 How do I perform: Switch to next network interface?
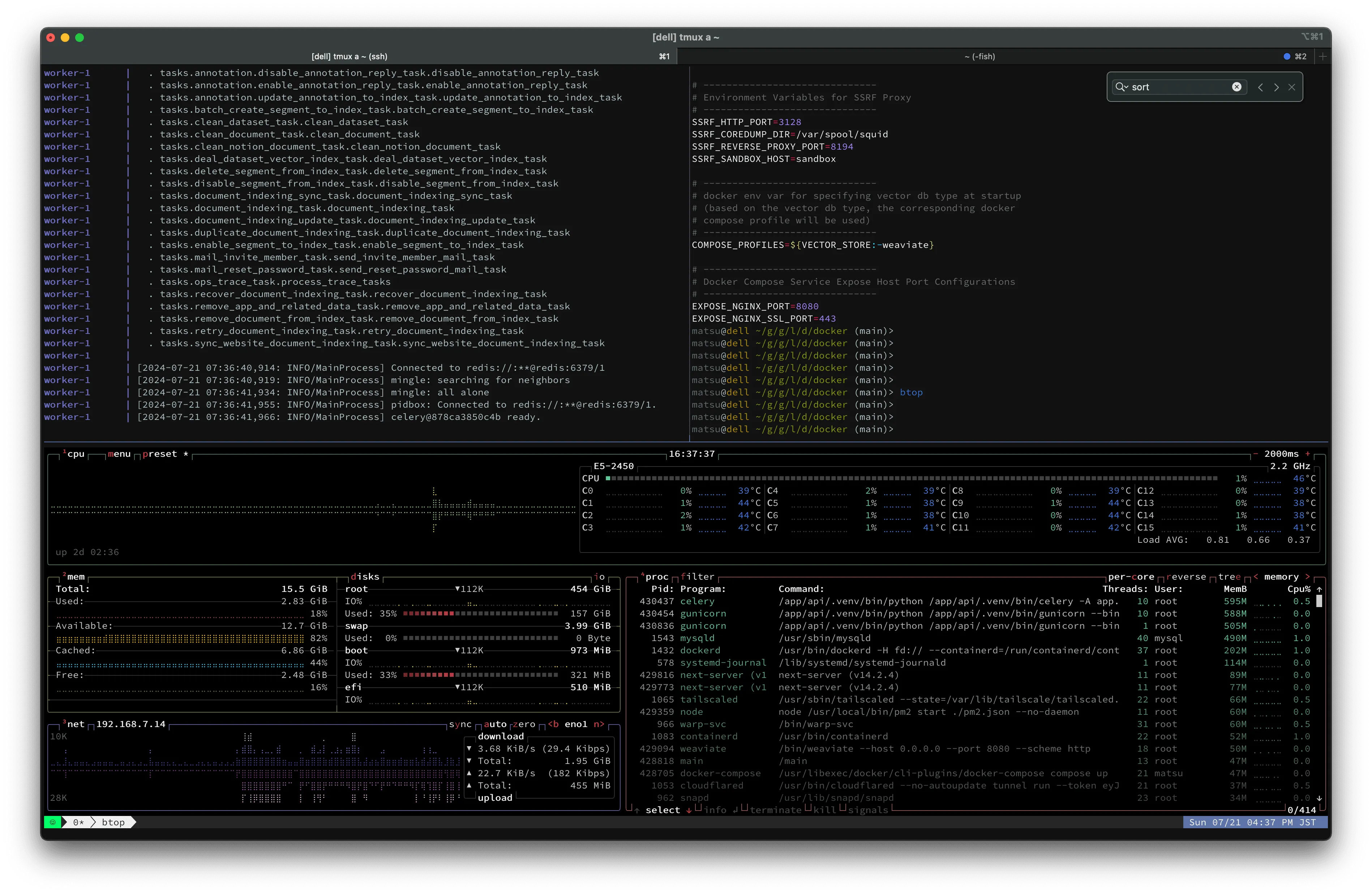click(x=599, y=725)
